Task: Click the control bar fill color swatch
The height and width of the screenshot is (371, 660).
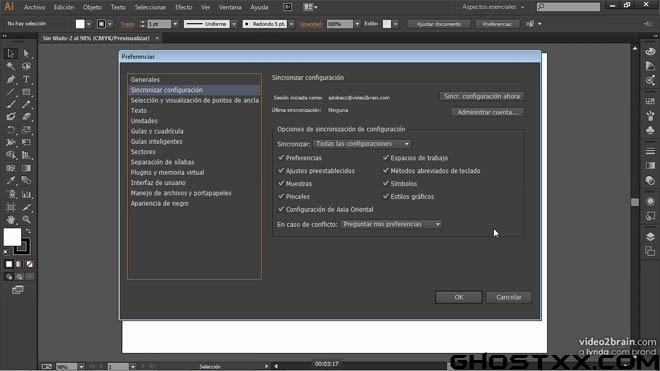Action: point(80,24)
